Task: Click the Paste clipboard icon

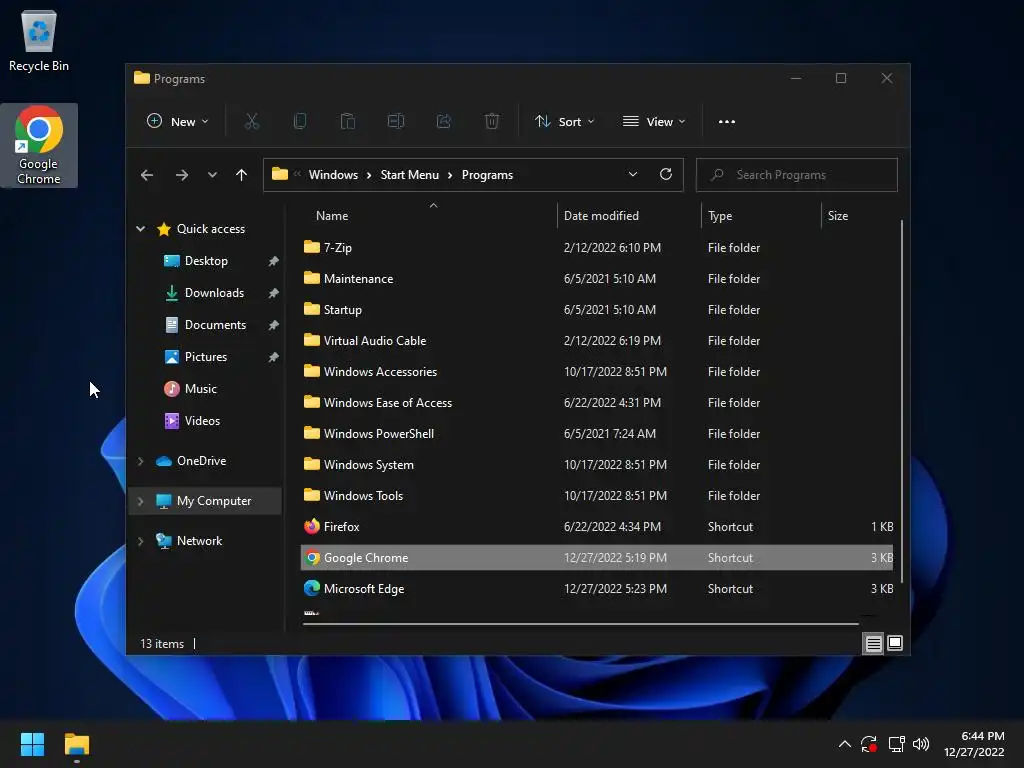Action: pyautogui.click(x=347, y=121)
